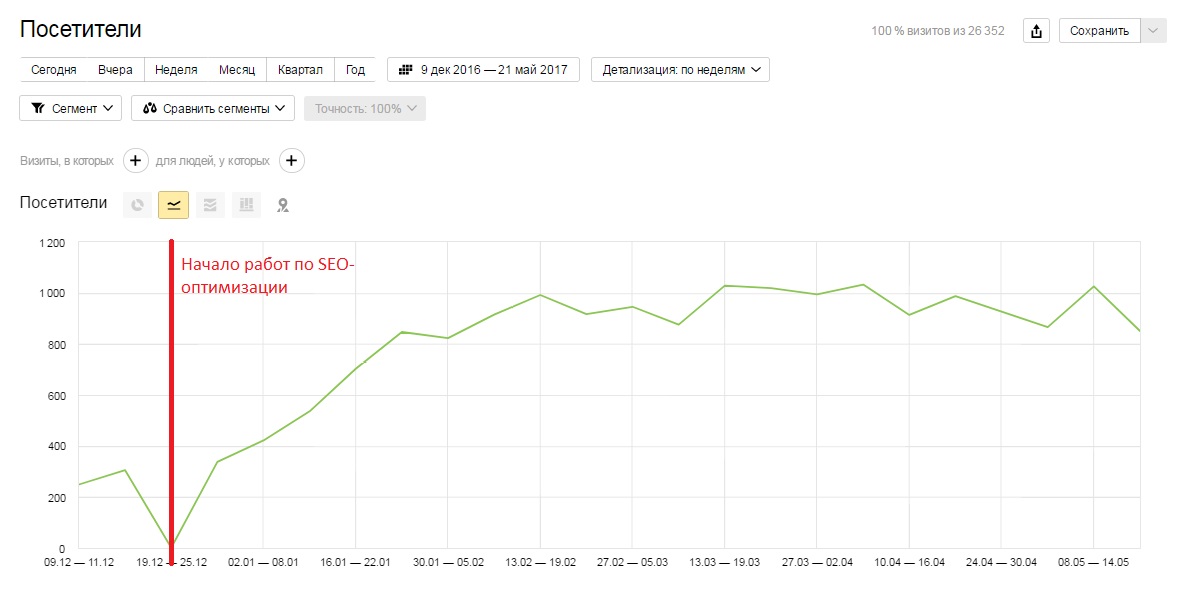Viewport: 1186px width, 614px height.
Task: Open the Точность: 100% dropdown
Action: click(365, 108)
